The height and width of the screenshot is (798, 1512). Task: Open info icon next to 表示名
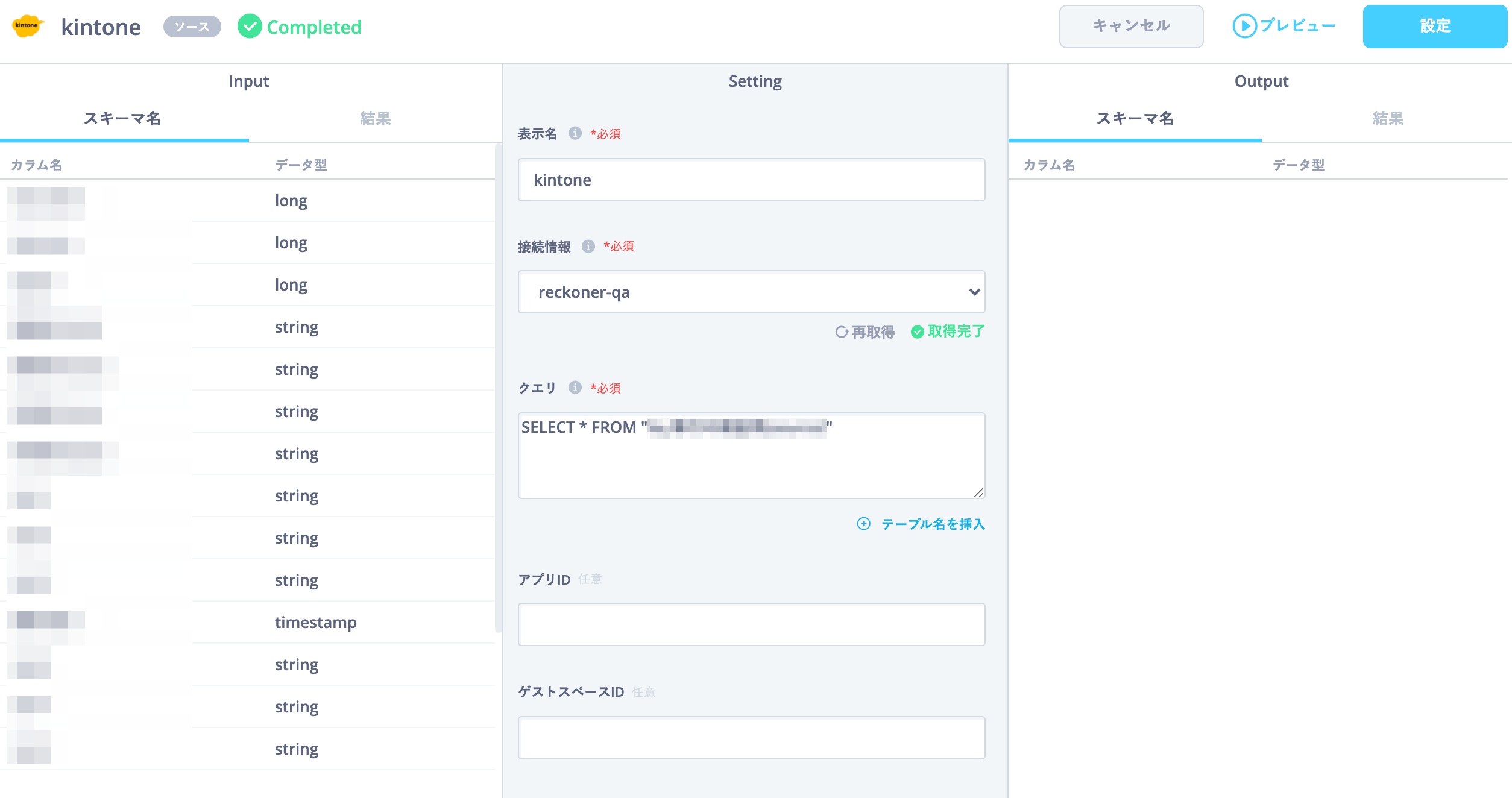(x=575, y=133)
